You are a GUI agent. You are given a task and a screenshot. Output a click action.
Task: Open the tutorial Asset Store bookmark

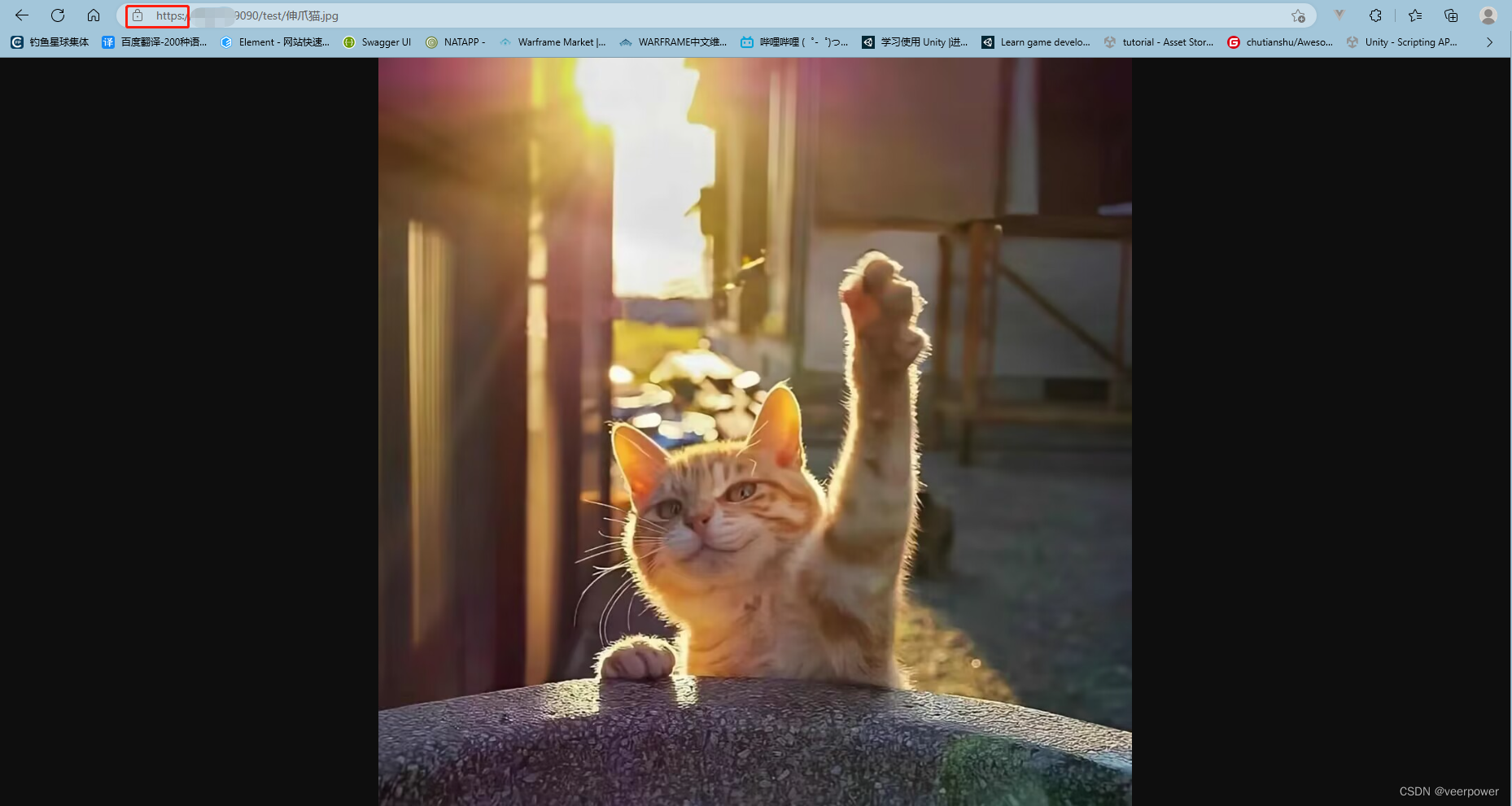tap(1159, 42)
